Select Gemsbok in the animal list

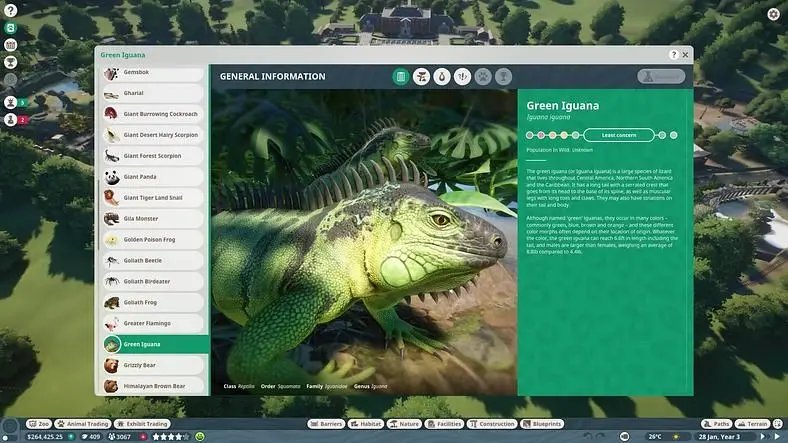(153, 73)
